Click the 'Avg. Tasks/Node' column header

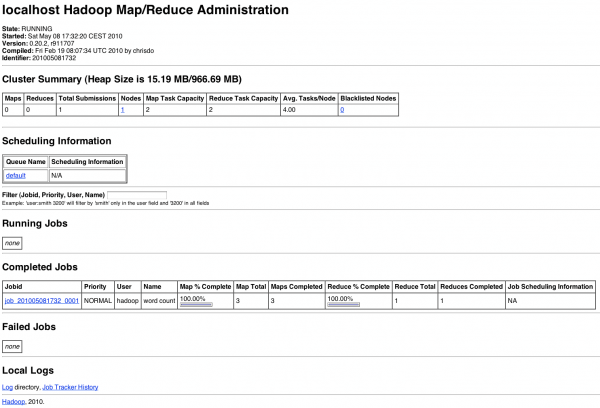tap(309, 98)
